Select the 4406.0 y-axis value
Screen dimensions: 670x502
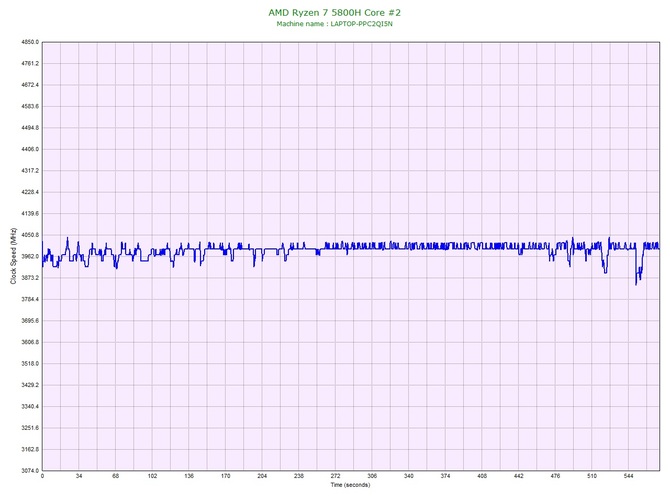point(30,150)
